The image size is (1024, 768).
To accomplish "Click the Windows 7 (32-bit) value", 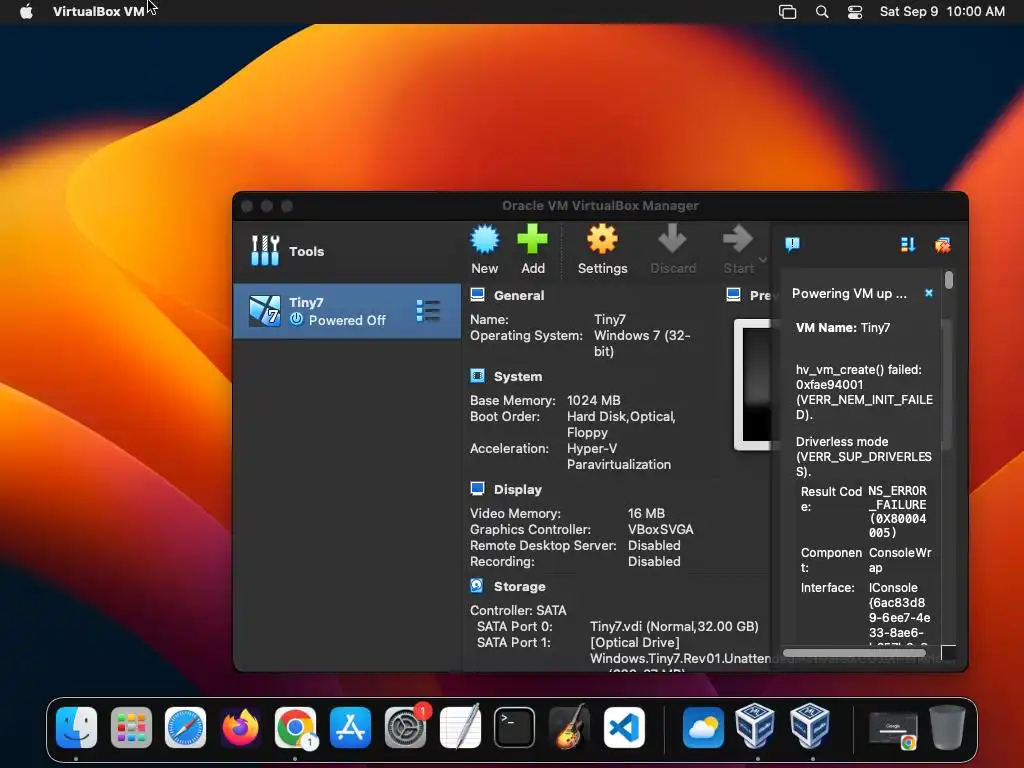I will coord(641,344).
